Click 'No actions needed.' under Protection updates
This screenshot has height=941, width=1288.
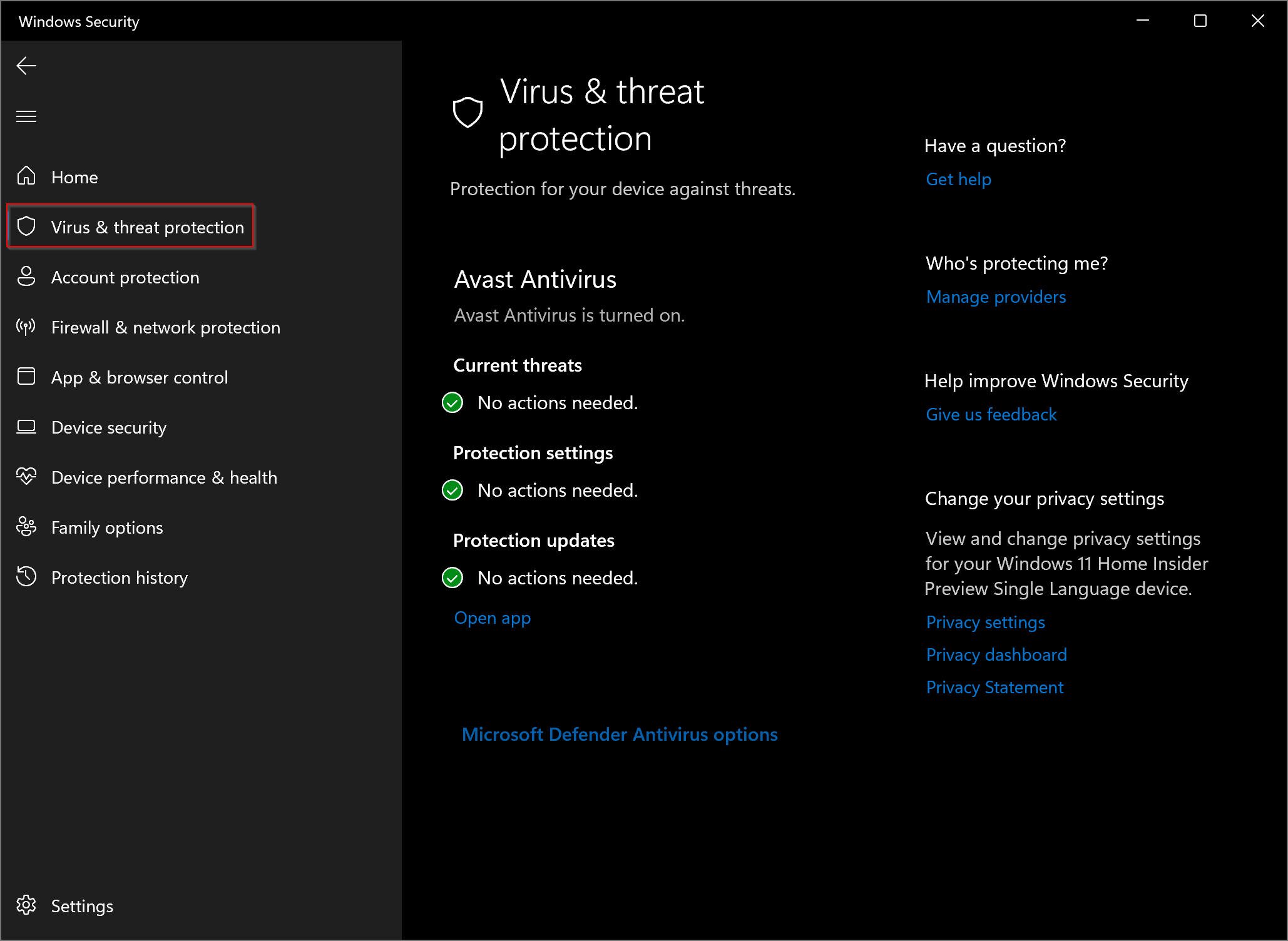(558, 578)
